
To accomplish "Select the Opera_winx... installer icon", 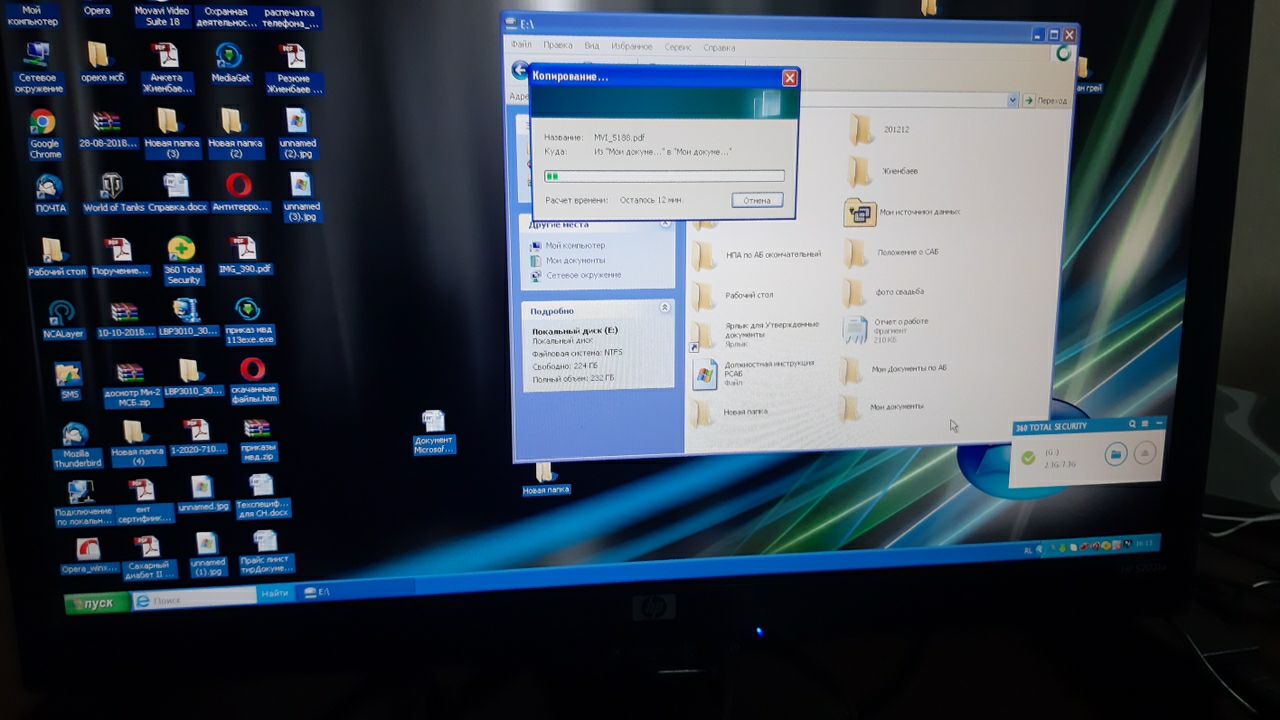I will point(90,556).
